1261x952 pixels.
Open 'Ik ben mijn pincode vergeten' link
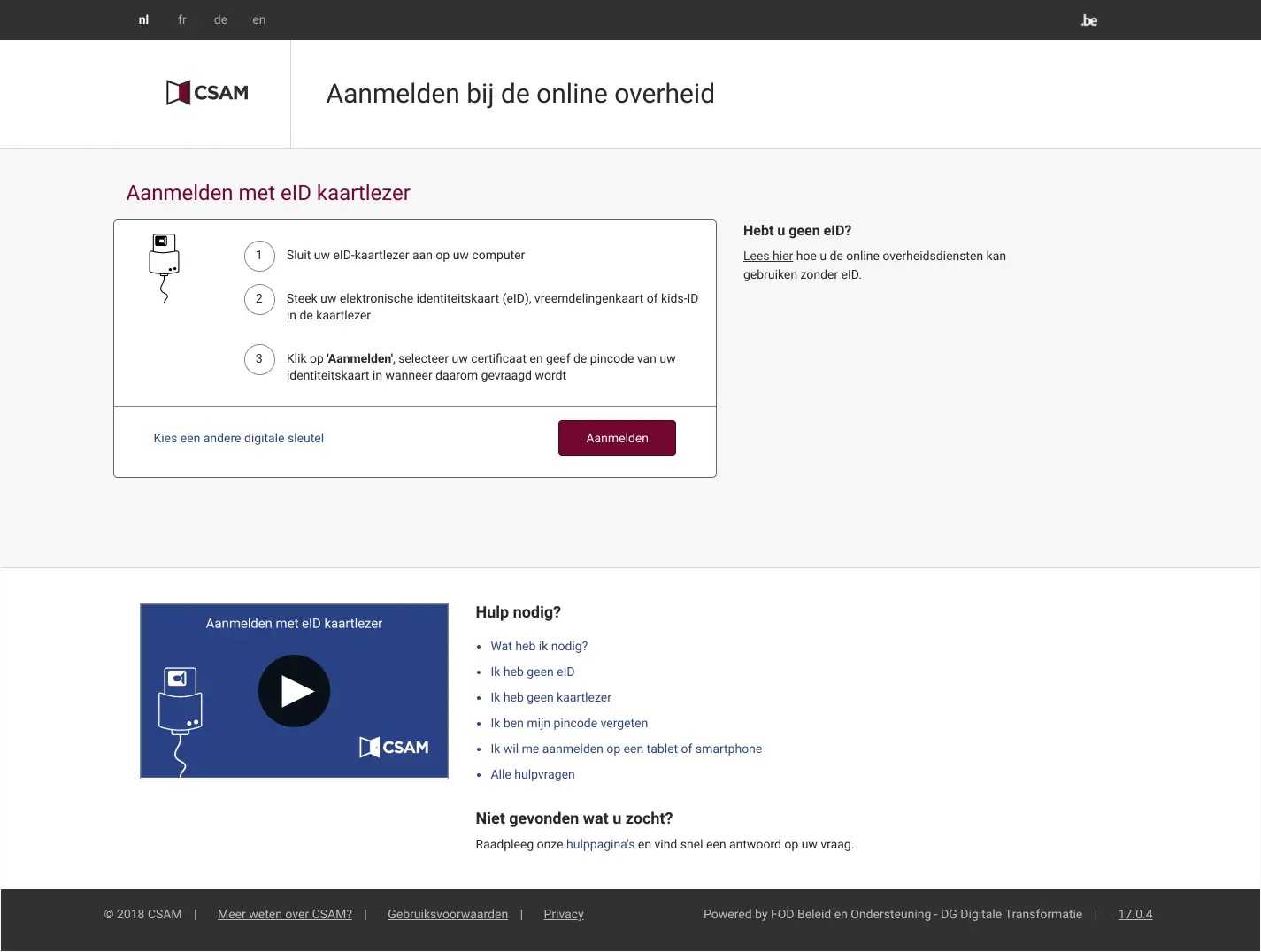pos(569,723)
